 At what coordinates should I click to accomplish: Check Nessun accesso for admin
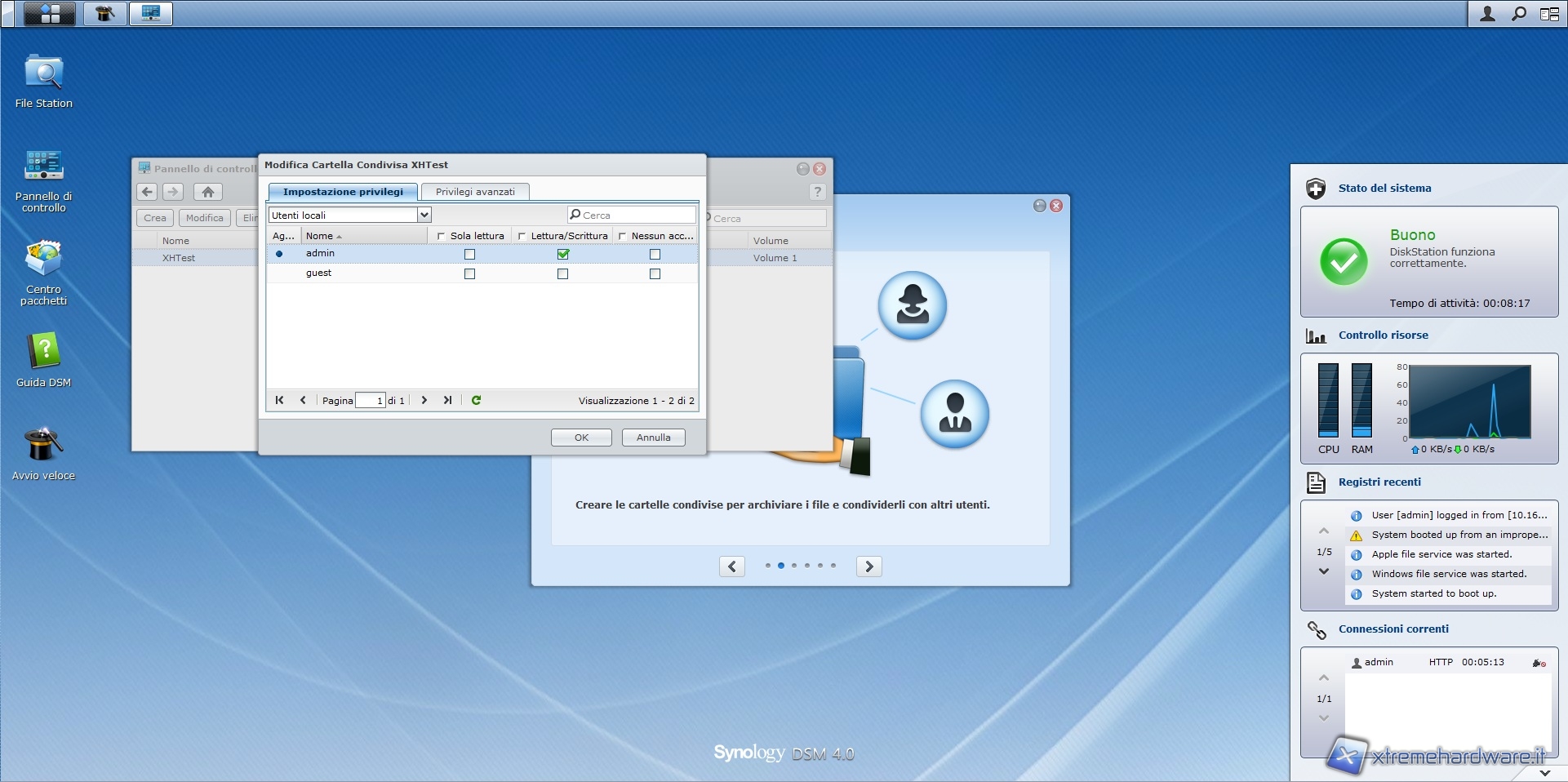point(655,254)
